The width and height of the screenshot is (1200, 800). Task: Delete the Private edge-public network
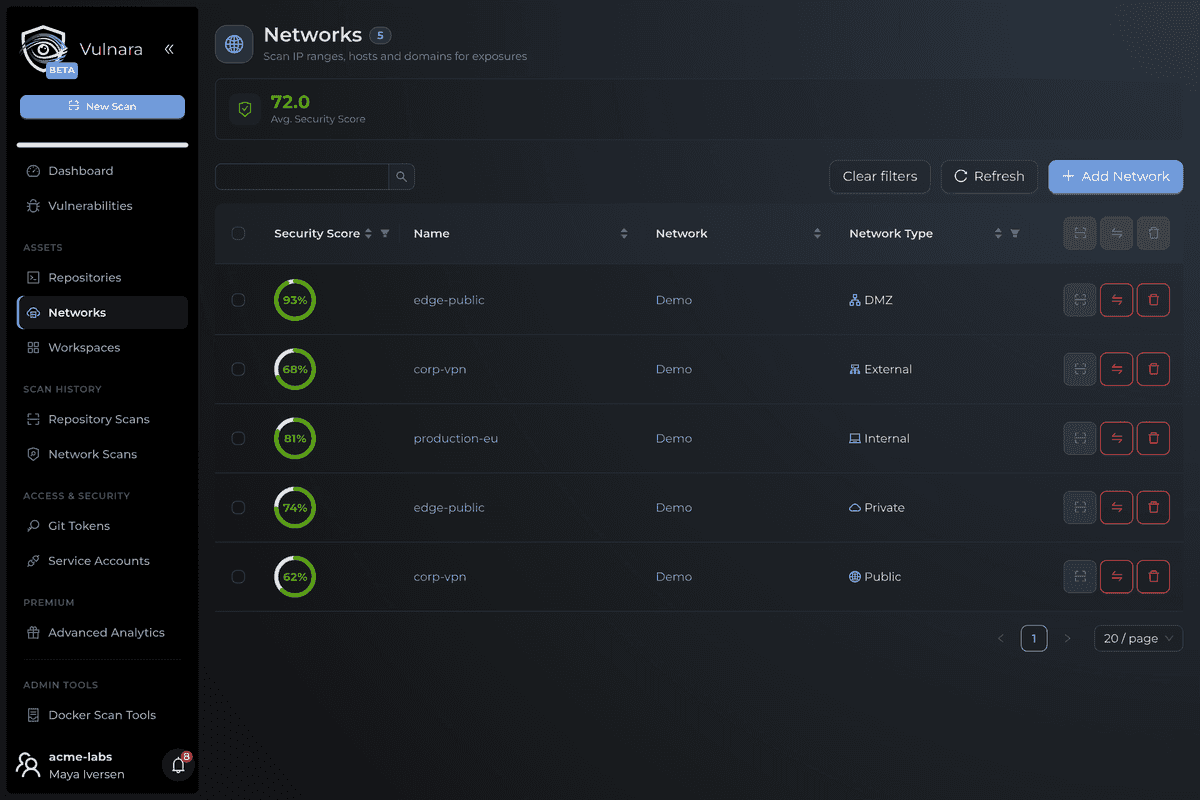[x=1153, y=507]
